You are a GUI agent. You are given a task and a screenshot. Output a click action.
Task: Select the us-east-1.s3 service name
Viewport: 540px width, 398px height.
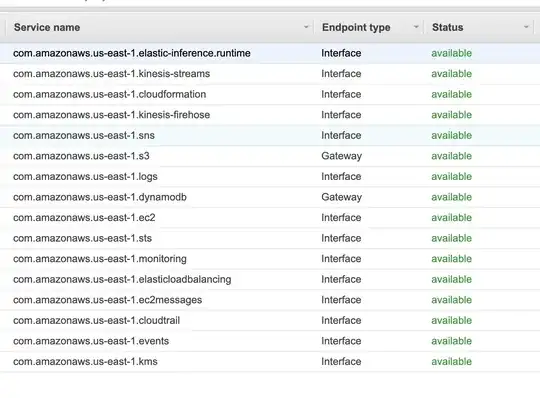point(81,156)
